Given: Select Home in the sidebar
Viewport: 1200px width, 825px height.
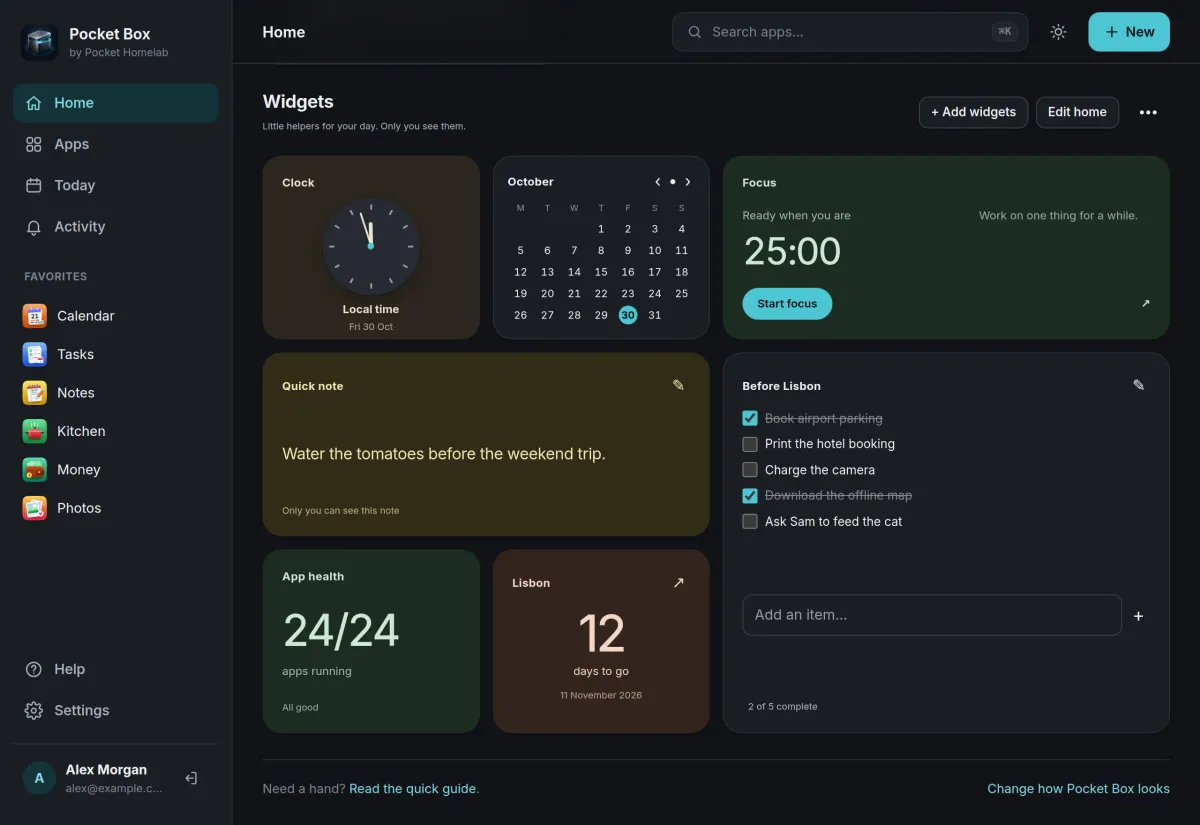Looking at the screenshot, I should [x=116, y=103].
